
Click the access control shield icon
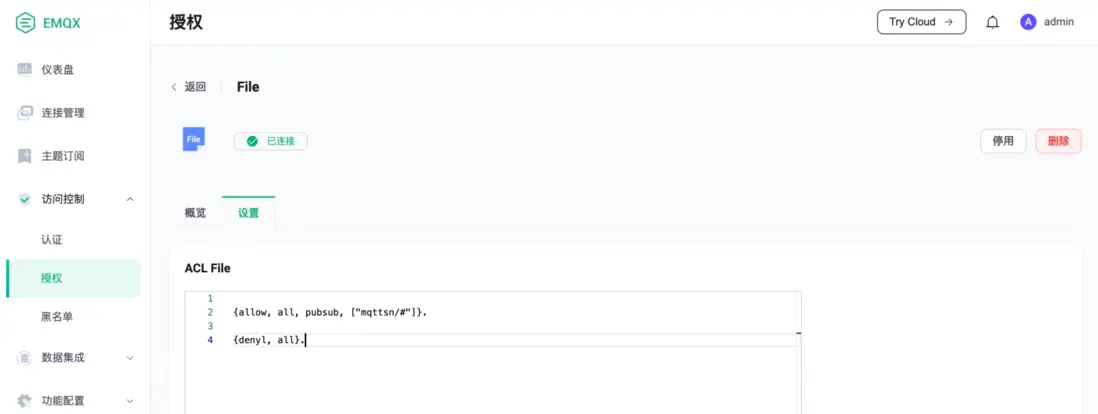[25, 199]
